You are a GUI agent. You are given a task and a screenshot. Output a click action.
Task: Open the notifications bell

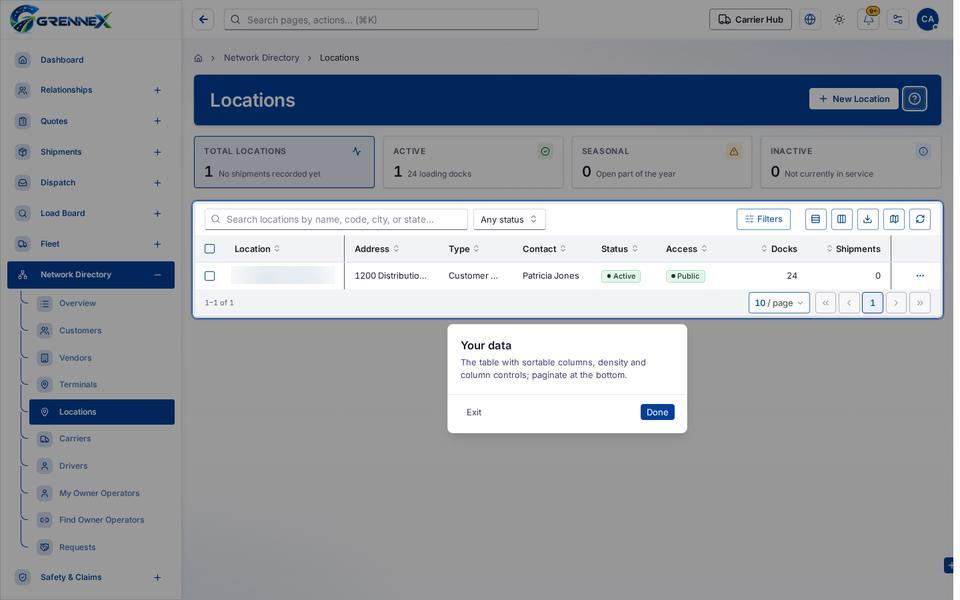click(868, 20)
